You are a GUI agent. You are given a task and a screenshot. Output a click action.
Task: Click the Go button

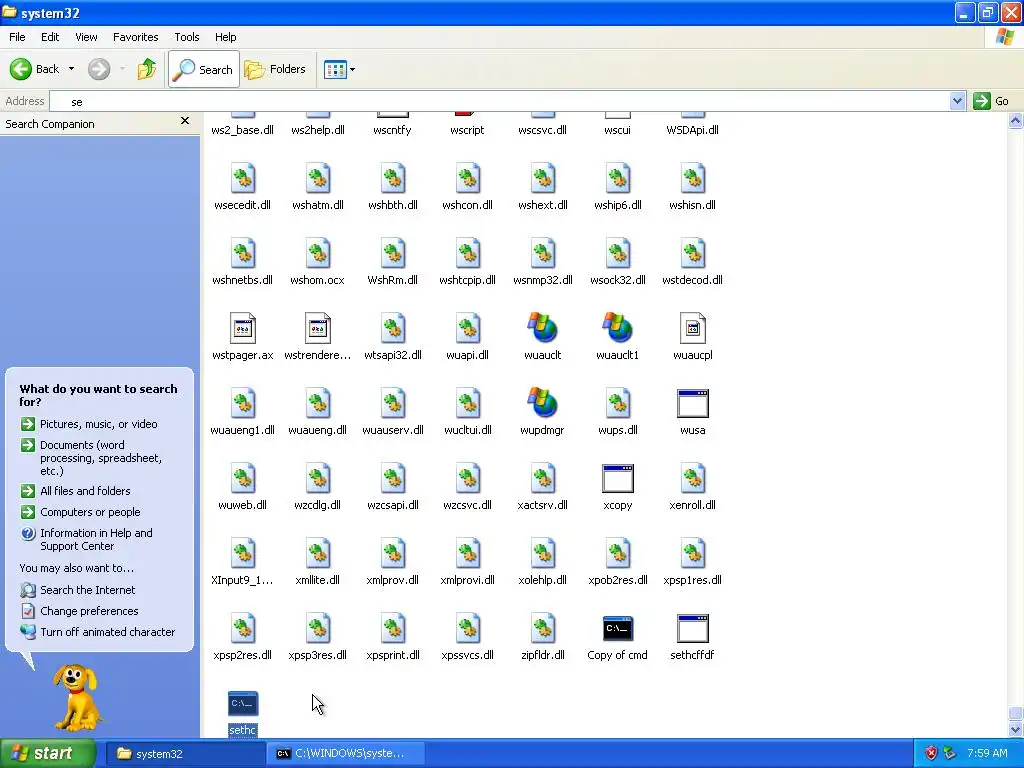tap(991, 101)
